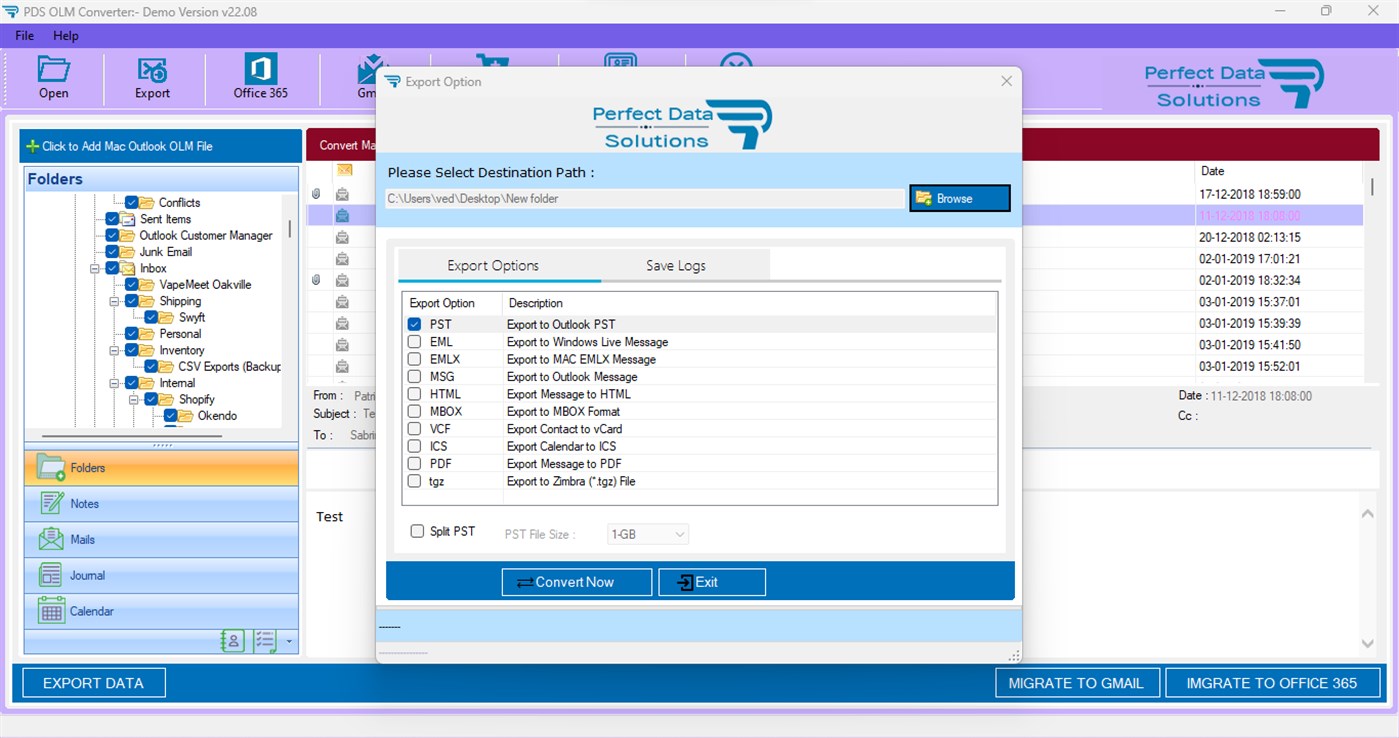The width and height of the screenshot is (1399, 738).
Task: Select the Journal panel
Action: [x=160, y=575]
